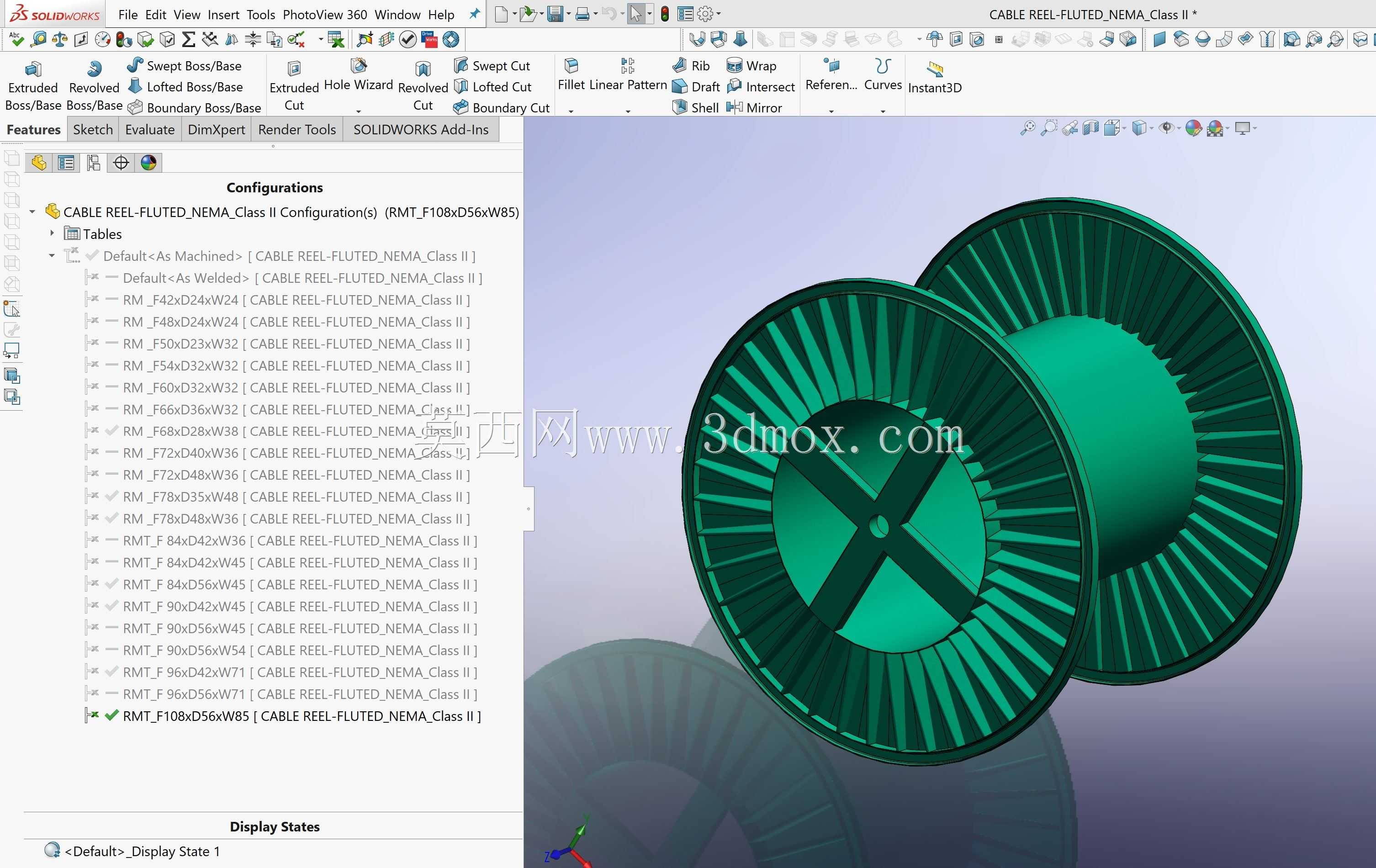Select configuration RM _F68xD28xW38
The width and height of the screenshot is (1376, 868).
point(296,431)
